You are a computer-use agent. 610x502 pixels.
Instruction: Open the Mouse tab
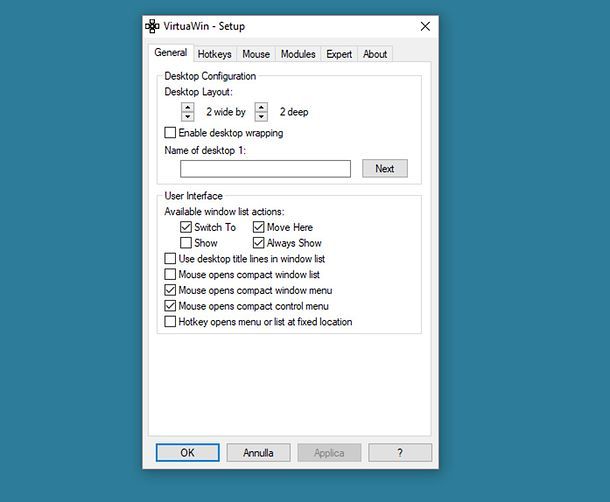tap(256, 54)
